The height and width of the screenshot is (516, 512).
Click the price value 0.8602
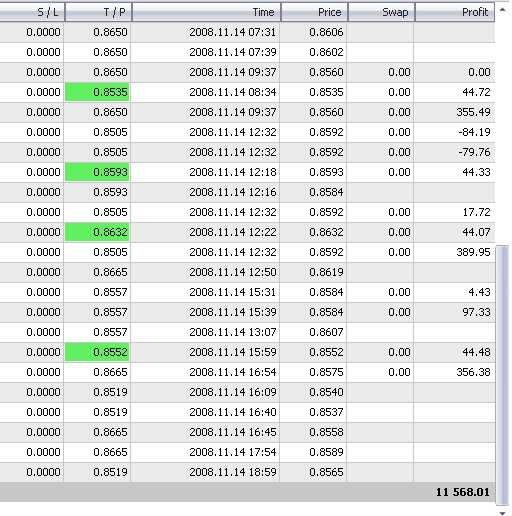point(326,52)
